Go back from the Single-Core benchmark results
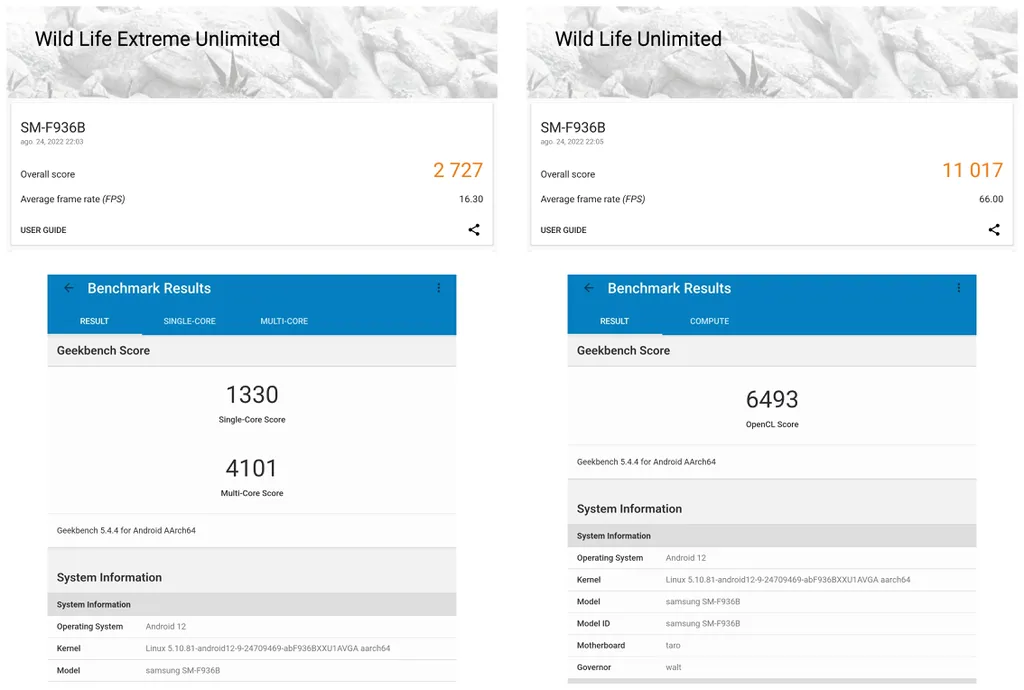This screenshot has width=1024, height=690. (x=69, y=288)
